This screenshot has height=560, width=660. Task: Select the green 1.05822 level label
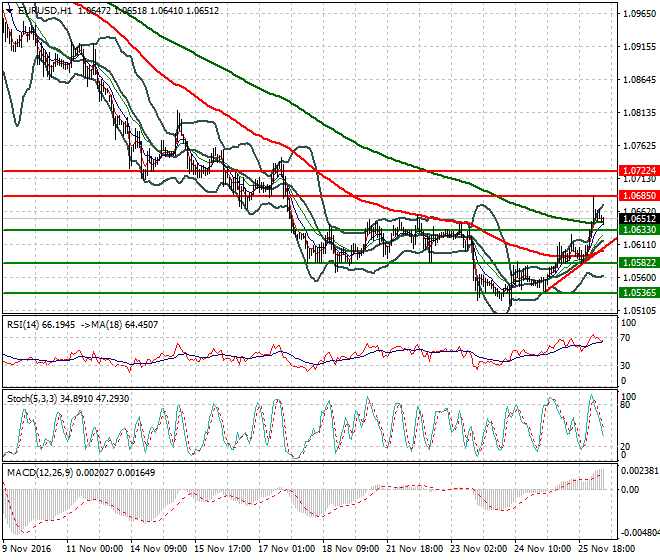[639, 262]
